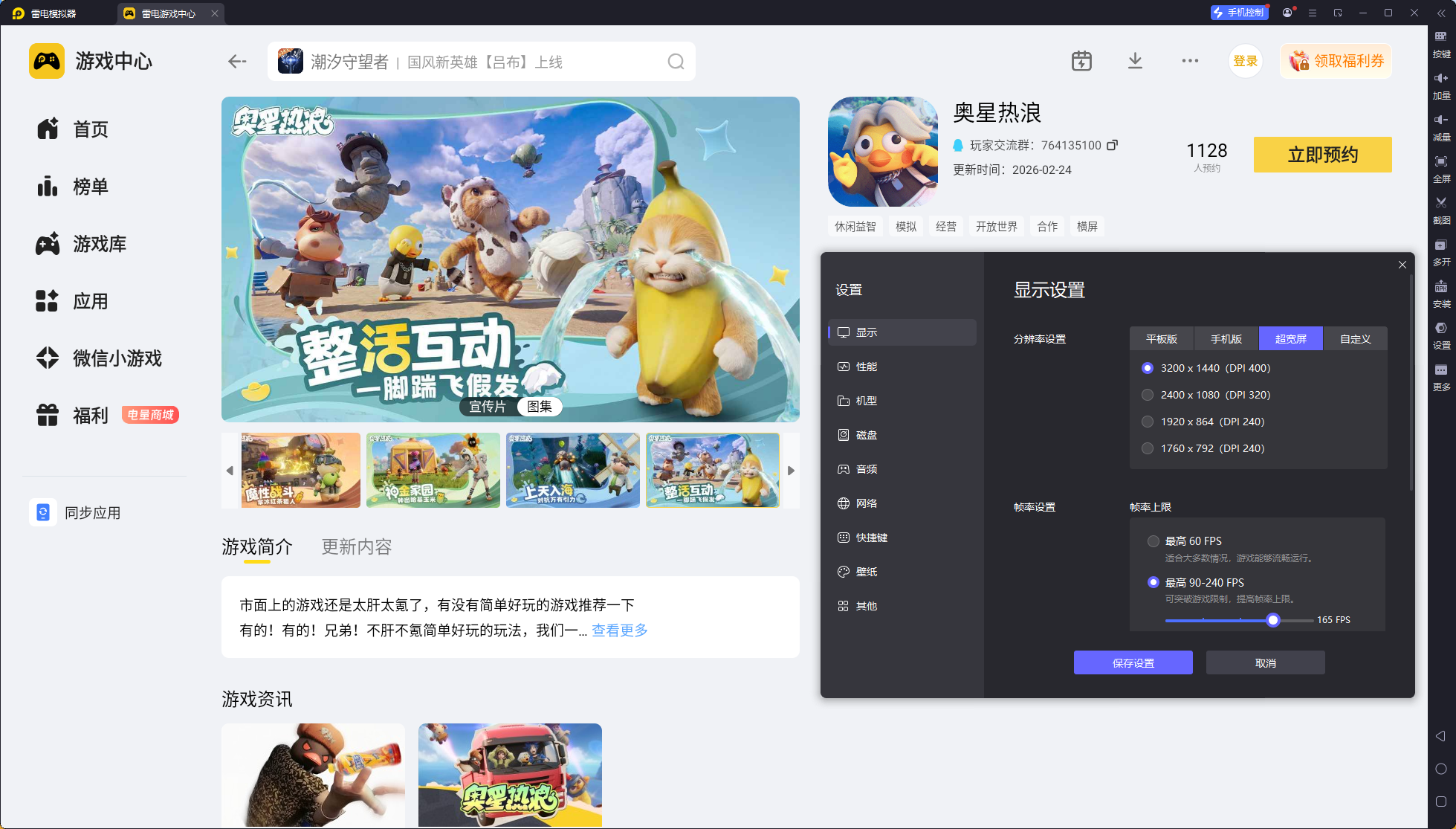Click the screenshot tool in right sidebar
The width and height of the screenshot is (1456, 829).
coord(1441,207)
